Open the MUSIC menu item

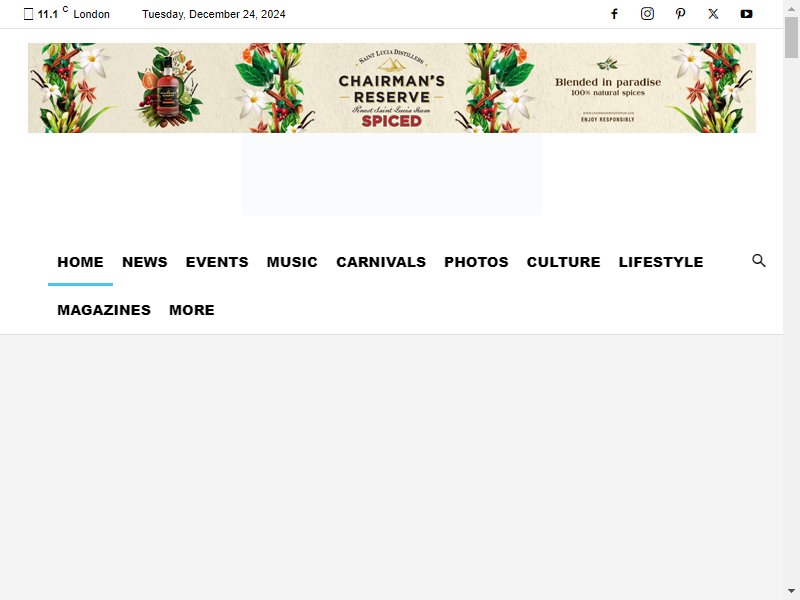[292, 262]
